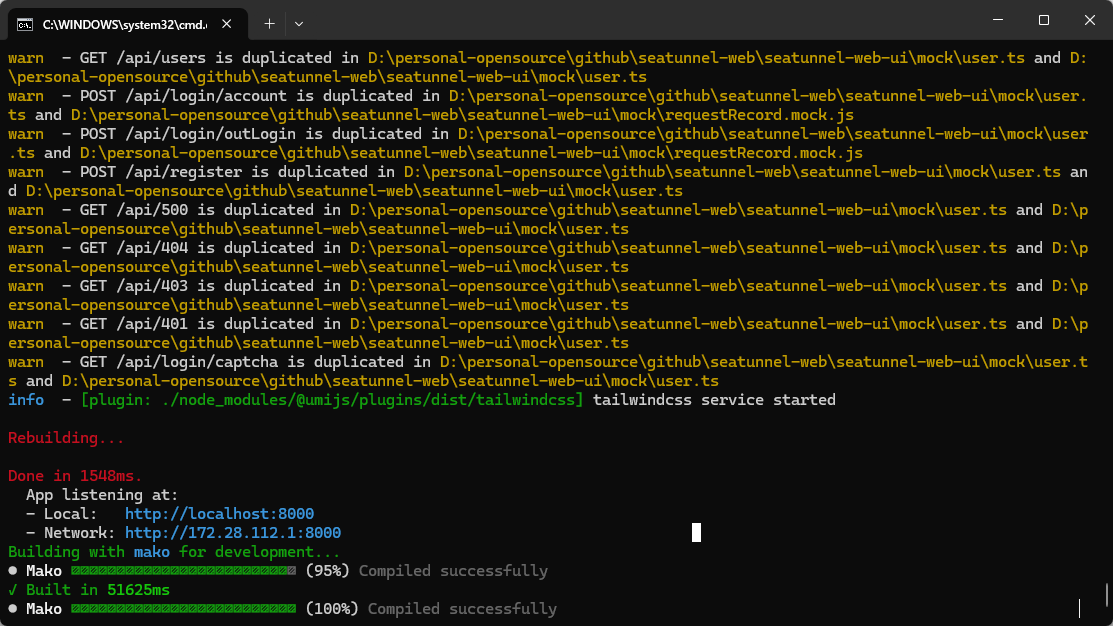Click the white block cursor in the terminal
Image resolution: width=1113 pixels, height=626 pixels.
[696, 532]
